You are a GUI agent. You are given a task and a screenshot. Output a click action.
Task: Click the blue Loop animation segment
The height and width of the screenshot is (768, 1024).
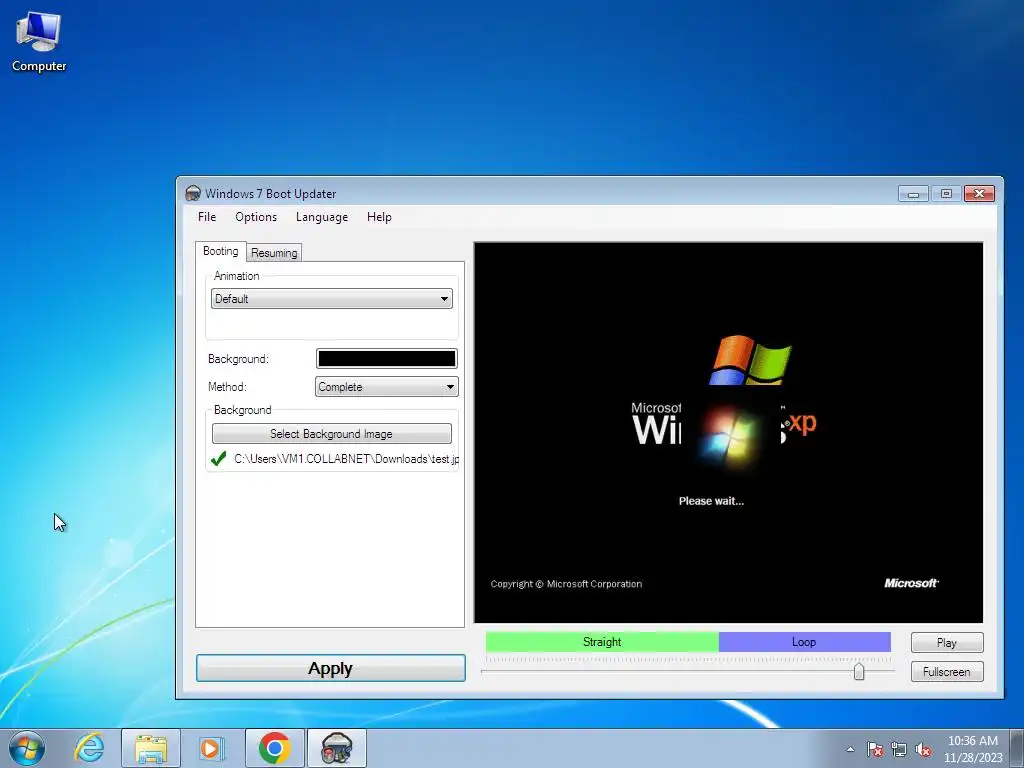pyautogui.click(x=805, y=642)
